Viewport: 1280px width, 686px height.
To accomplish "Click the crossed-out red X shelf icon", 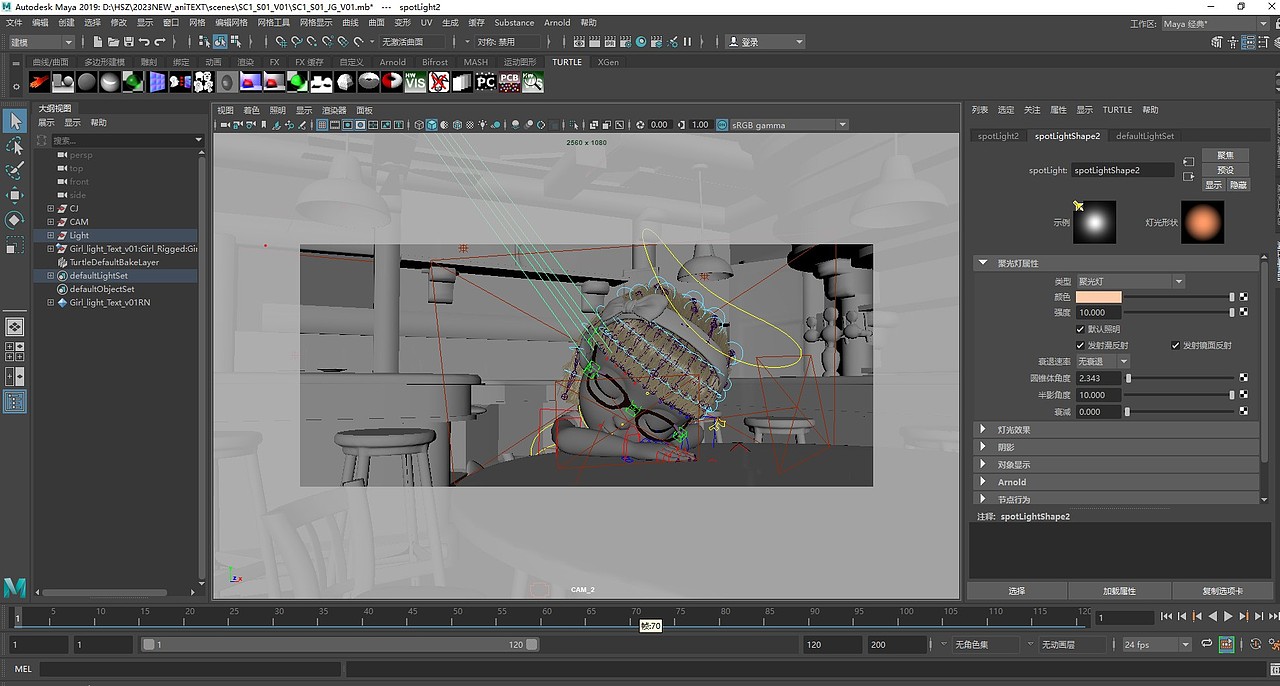I will click(439, 82).
